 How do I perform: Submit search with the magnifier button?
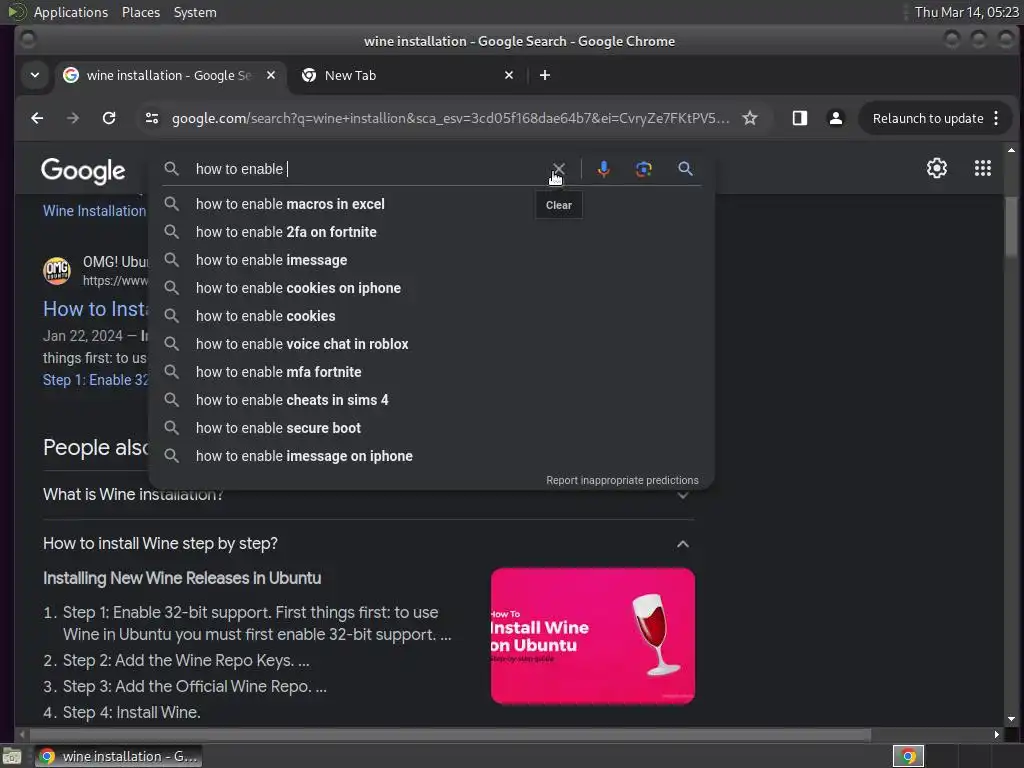[x=685, y=169]
